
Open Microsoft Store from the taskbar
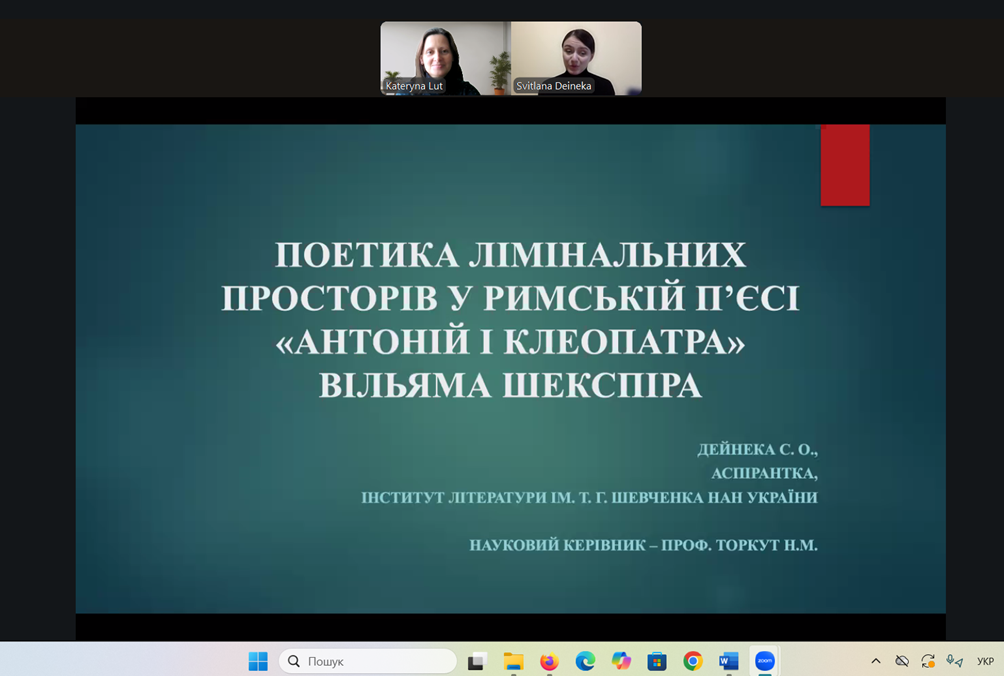coord(657,661)
